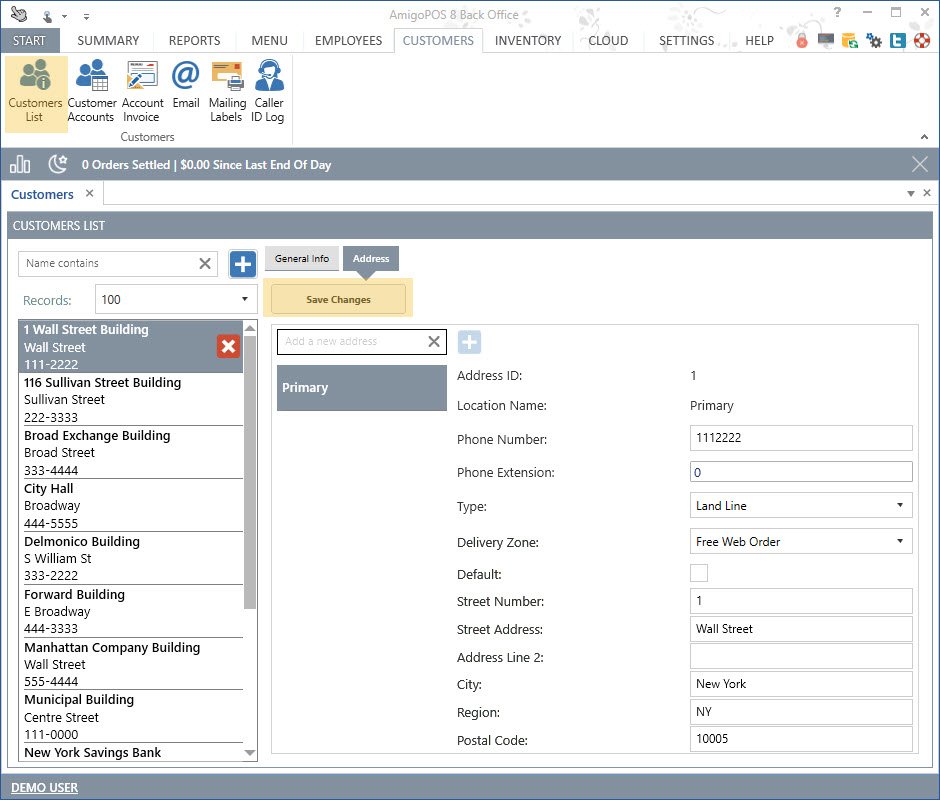Image resolution: width=940 pixels, height=800 pixels.
Task: Click the customer list vertical scrollbar
Action: (x=250, y=470)
